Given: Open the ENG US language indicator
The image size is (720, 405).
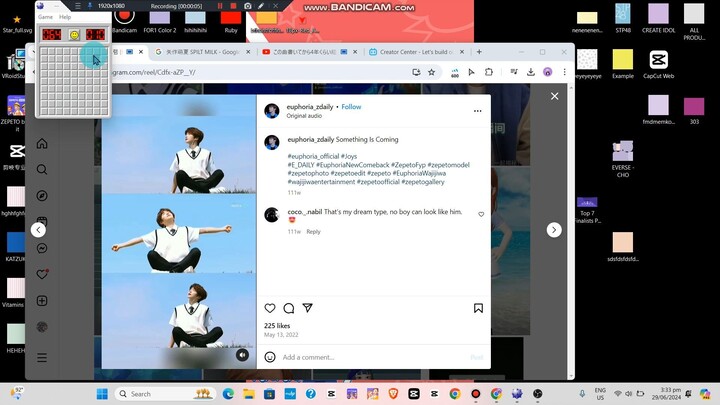Looking at the screenshot, I should [600, 394].
